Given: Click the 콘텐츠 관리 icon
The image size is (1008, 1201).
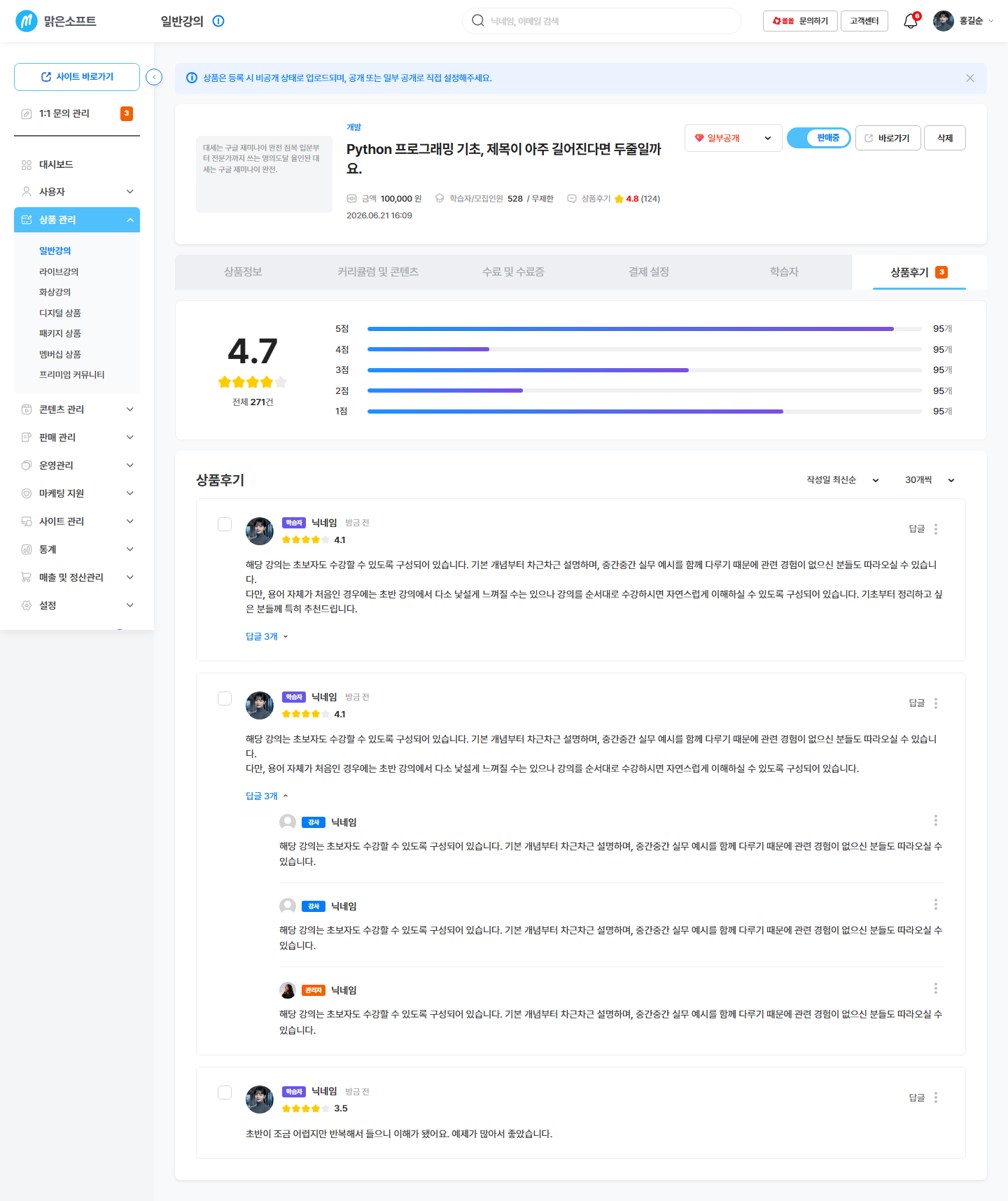Looking at the screenshot, I should tap(27, 409).
